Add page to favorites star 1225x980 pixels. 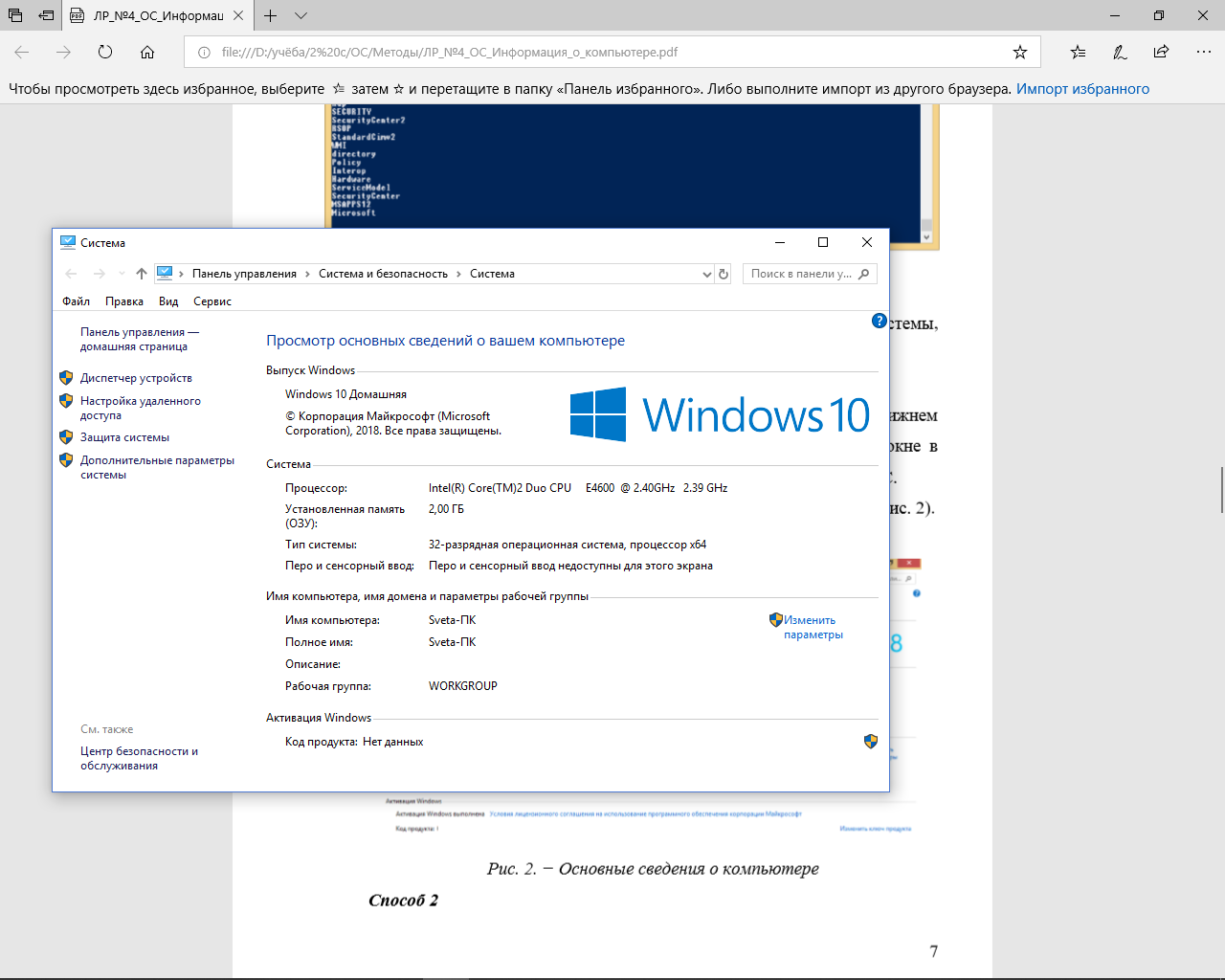pos(1020,53)
